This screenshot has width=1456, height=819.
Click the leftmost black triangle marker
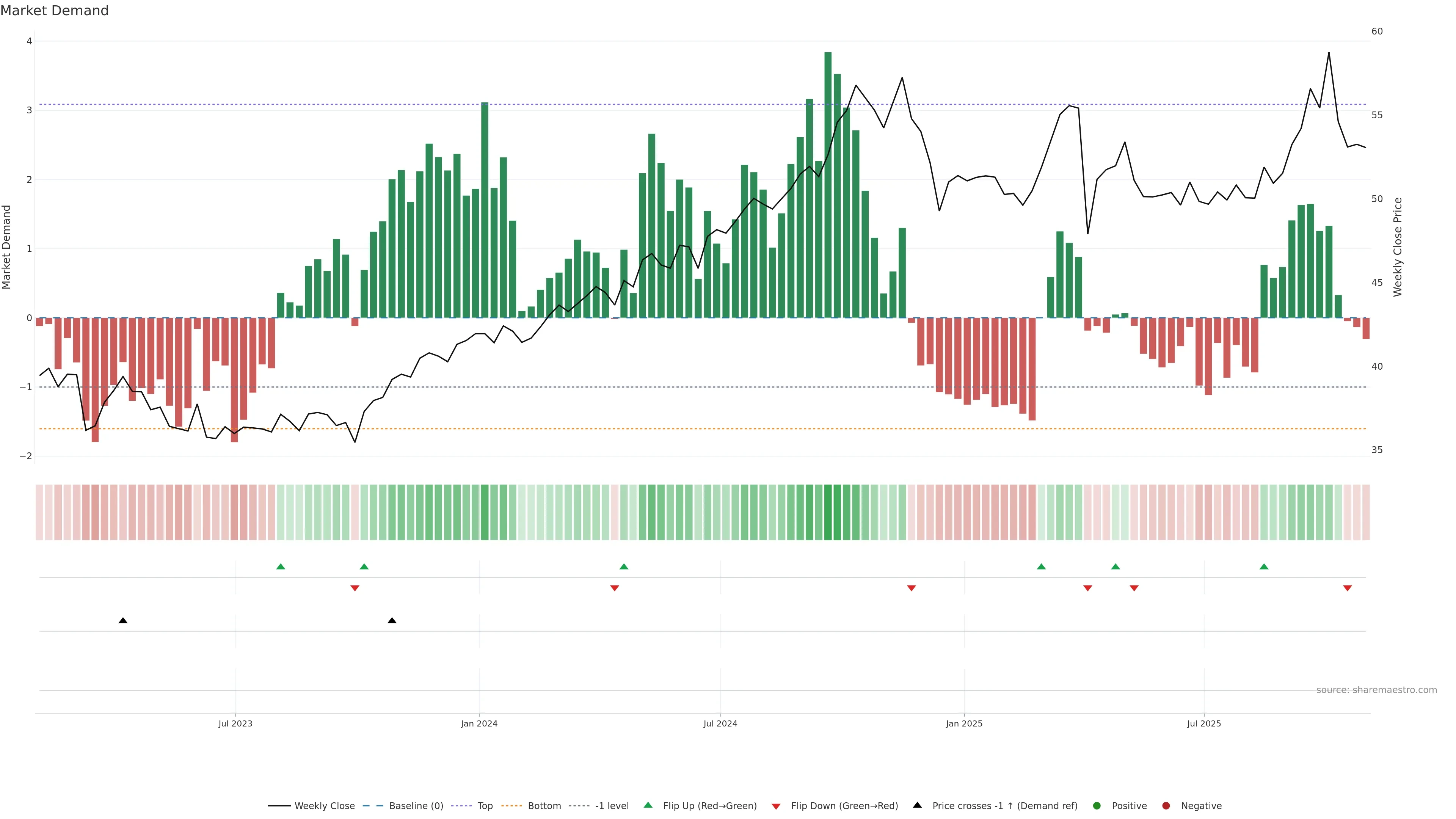[122, 621]
